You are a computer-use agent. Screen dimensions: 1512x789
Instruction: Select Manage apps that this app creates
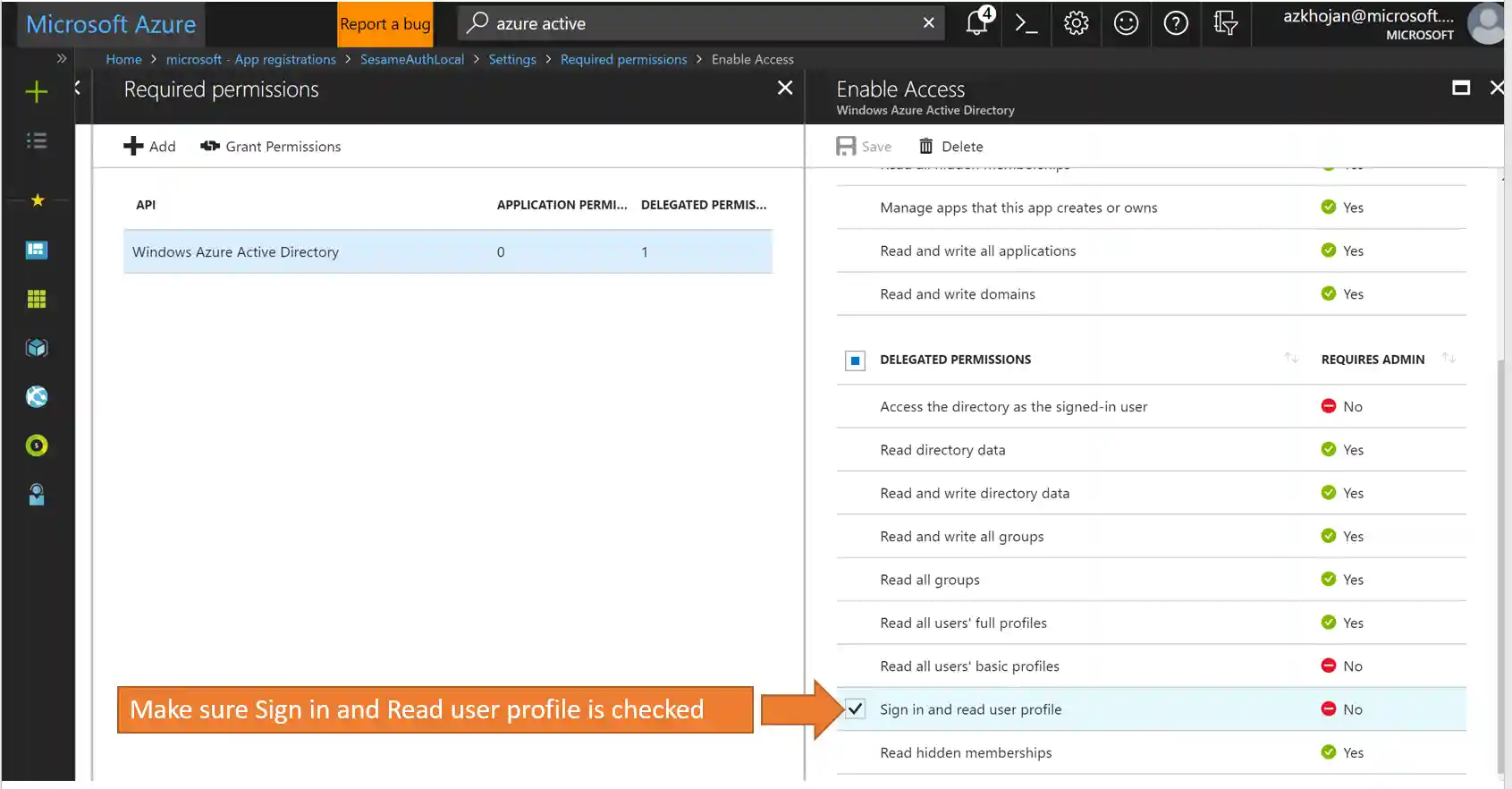(x=1152, y=208)
